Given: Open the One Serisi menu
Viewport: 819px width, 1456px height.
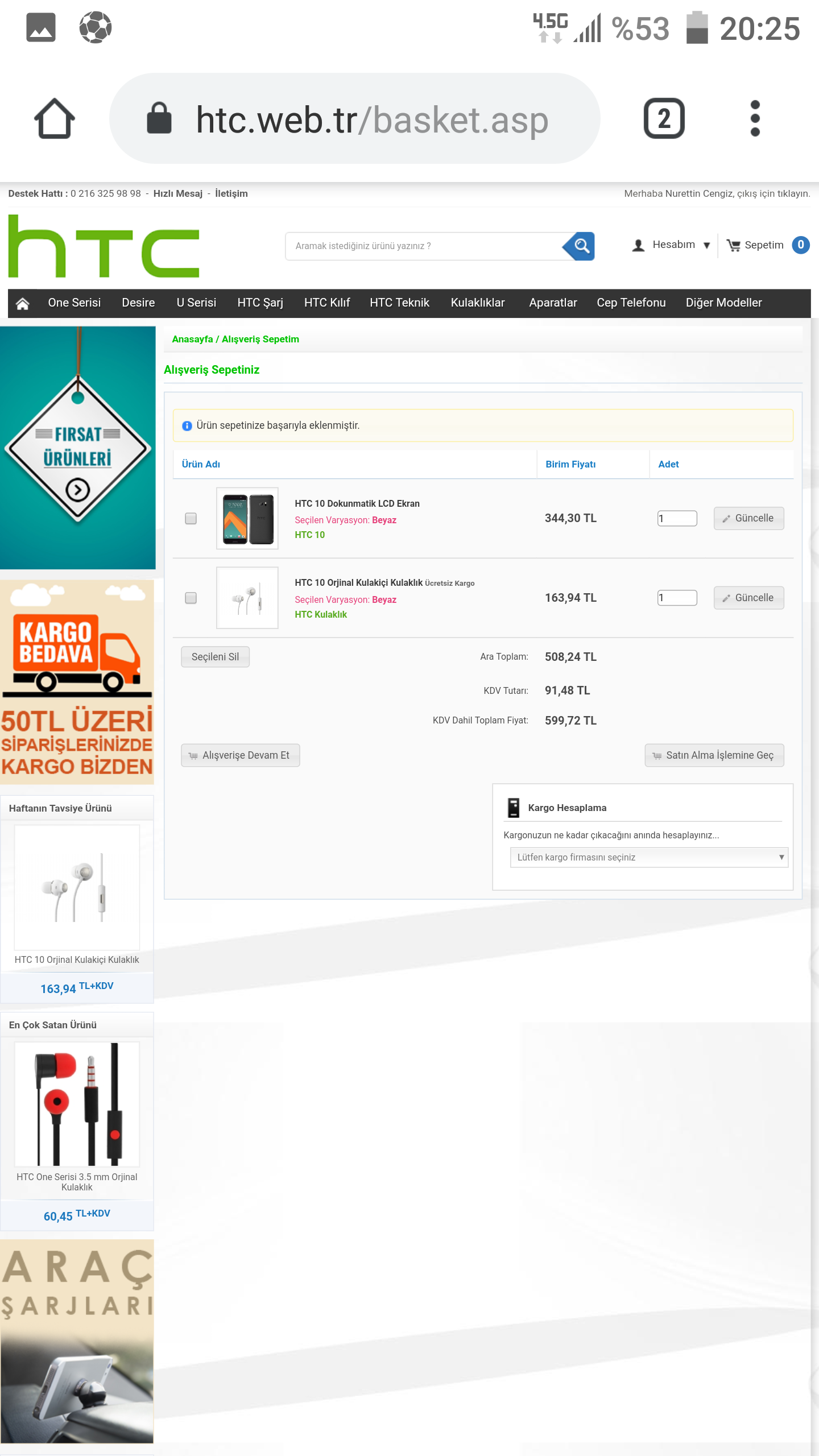Looking at the screenshot, I should click(x=75, y=303).
